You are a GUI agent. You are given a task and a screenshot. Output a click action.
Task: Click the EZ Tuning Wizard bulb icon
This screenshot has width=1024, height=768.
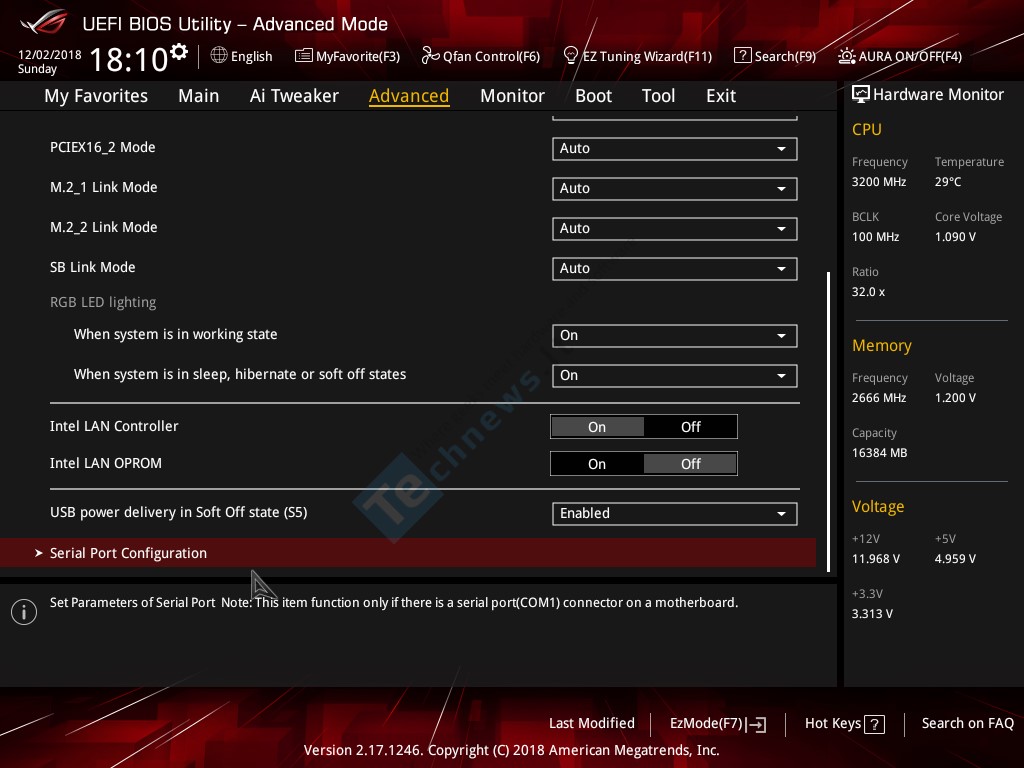[570, 56]
